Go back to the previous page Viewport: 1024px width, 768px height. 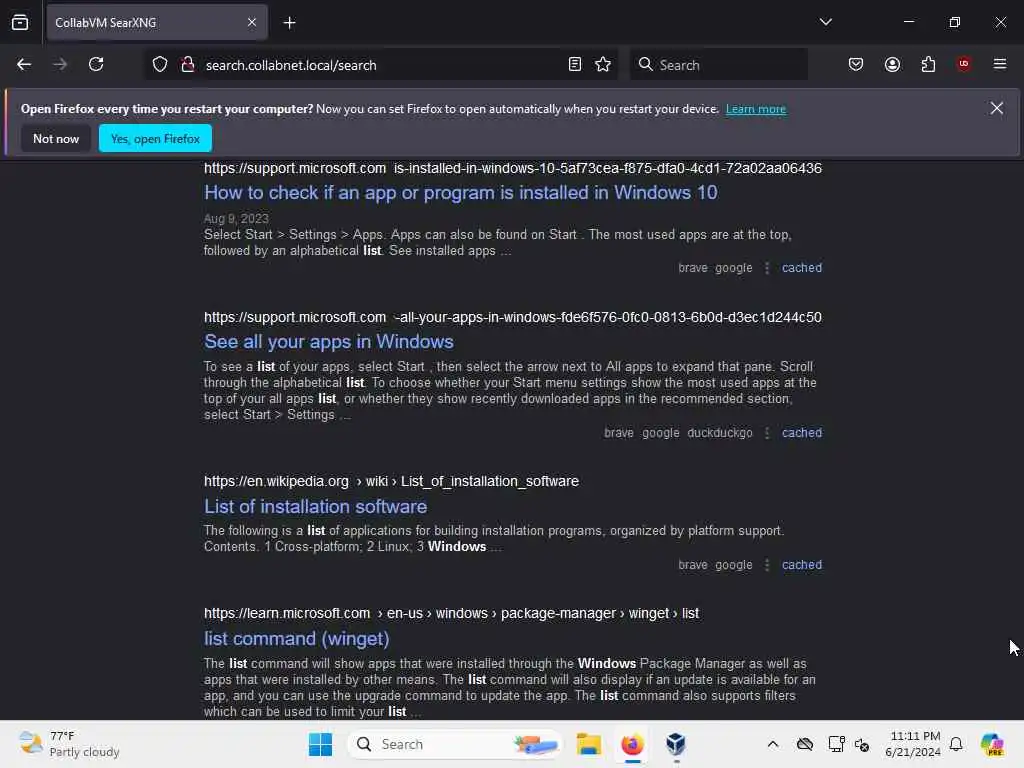pyautogui.click(x=24, y=65)
